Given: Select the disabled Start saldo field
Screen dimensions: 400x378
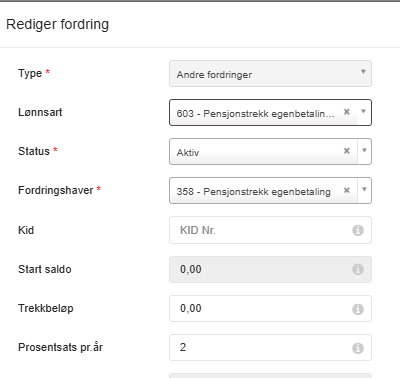Looking at the screenshot, I should 270,269.
